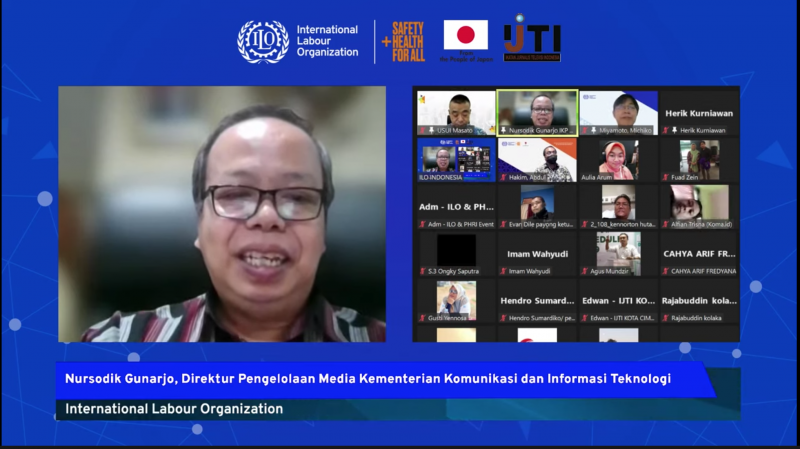Select the Miyamoto, Michiko video thumbnail
Image resolution: width=800 pixels, height=449 pixels.
point(618,109)
